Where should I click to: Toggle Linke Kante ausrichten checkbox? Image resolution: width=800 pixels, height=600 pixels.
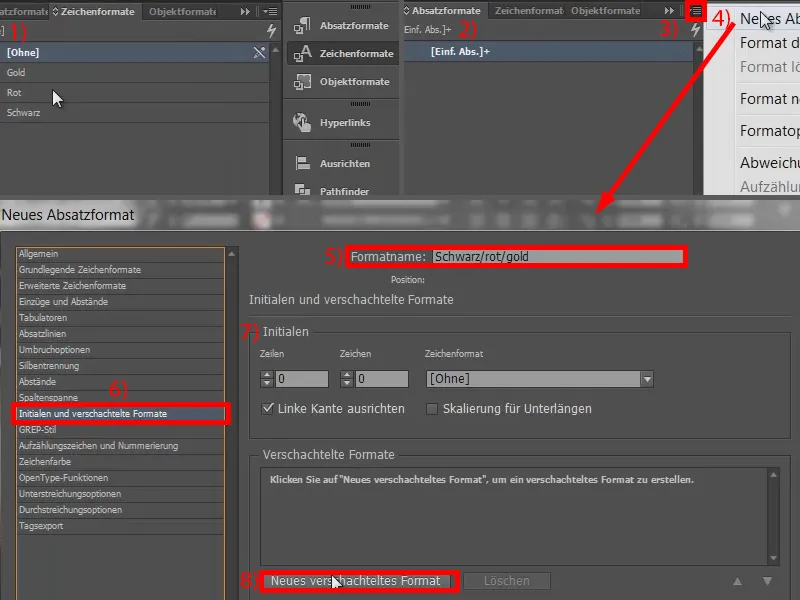(x=267, y=409)
